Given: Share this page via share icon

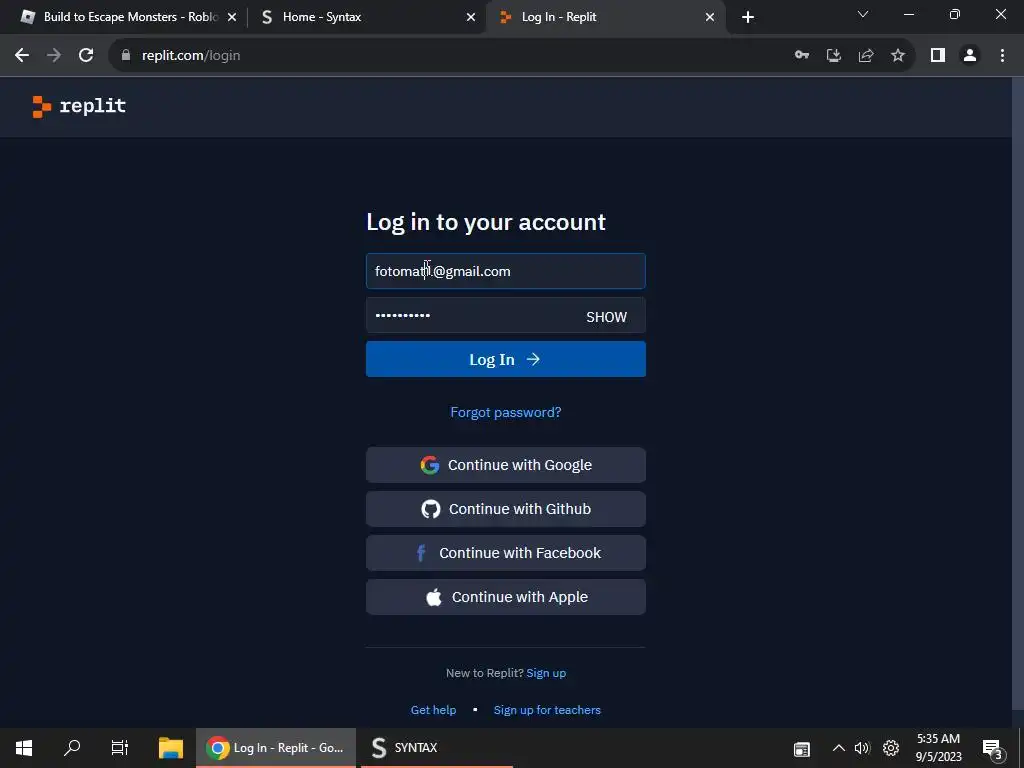Looking at the screenshot, I should (x=866, y=56).
